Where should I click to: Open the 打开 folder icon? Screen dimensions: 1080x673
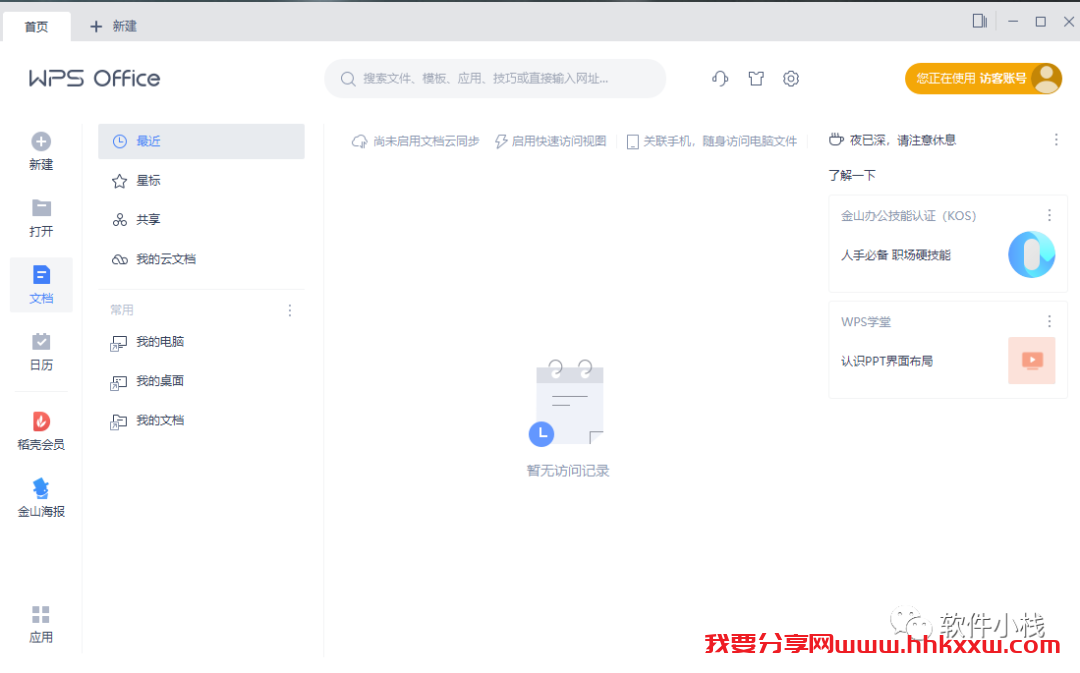pos(41,207)
